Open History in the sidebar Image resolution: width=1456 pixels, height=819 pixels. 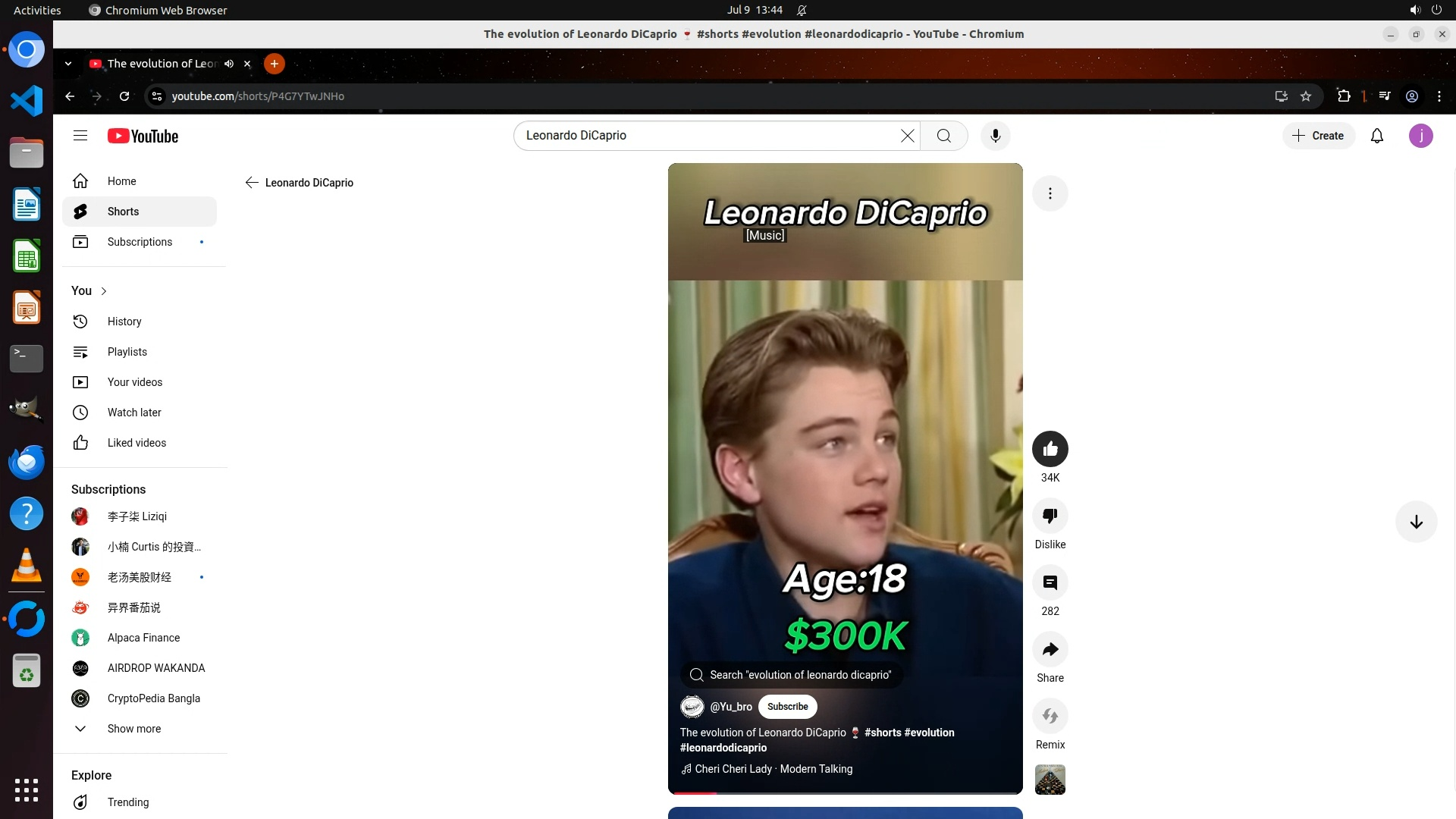pos(124,322)
